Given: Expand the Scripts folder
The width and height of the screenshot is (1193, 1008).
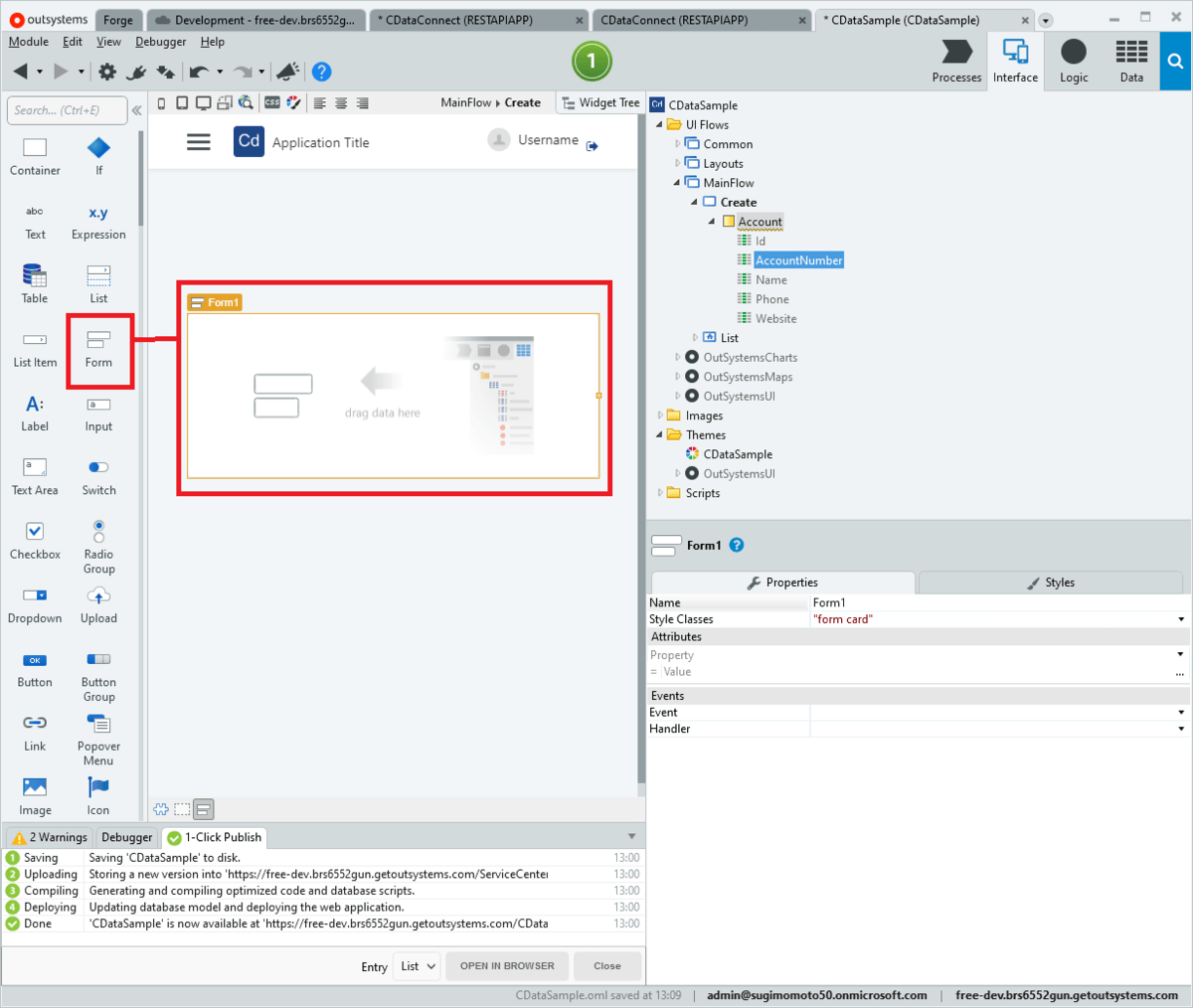Looking at the screenshot, I should click(659, 493).
